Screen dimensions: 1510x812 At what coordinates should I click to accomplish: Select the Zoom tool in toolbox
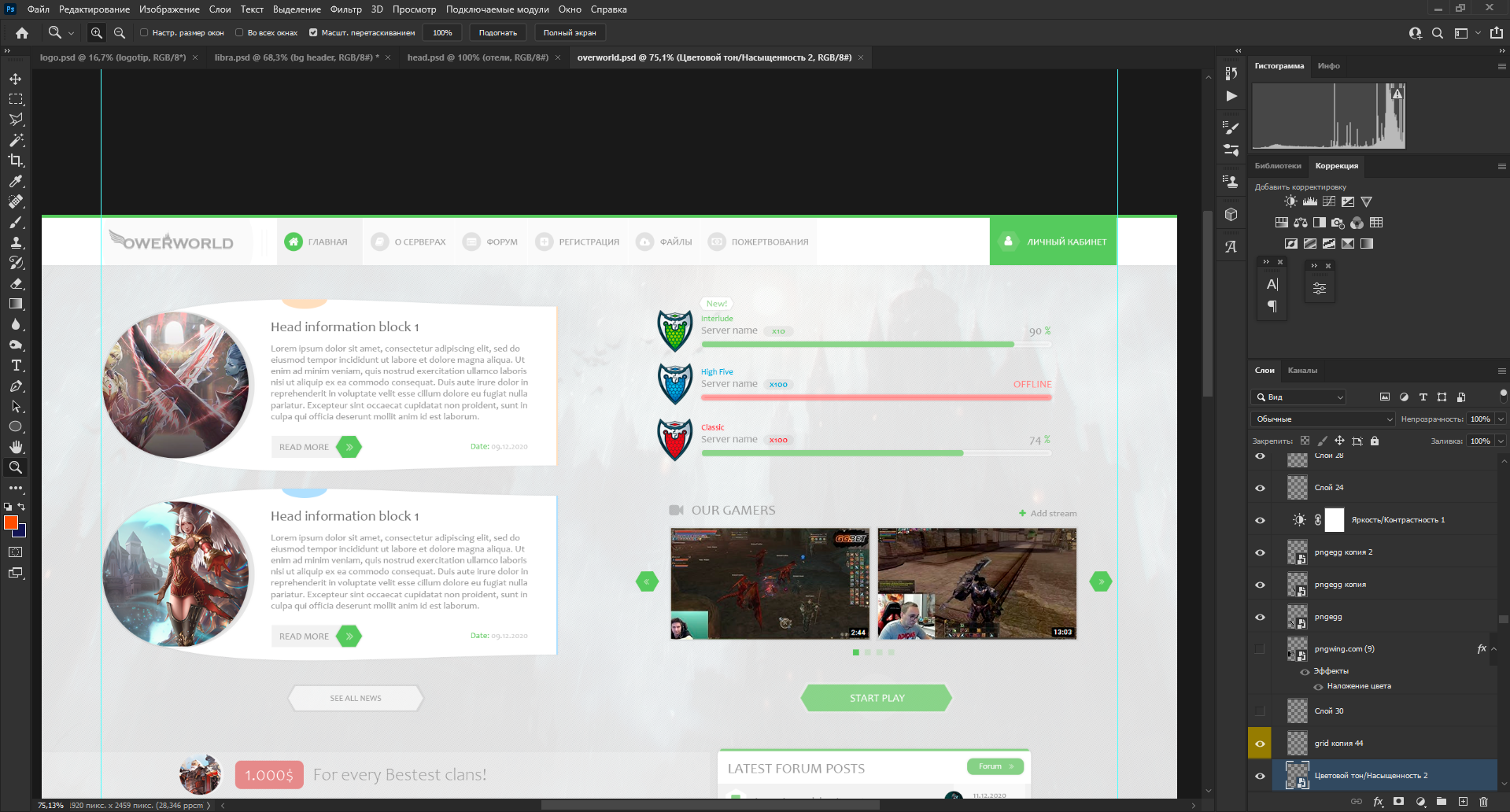click(15, 467)
